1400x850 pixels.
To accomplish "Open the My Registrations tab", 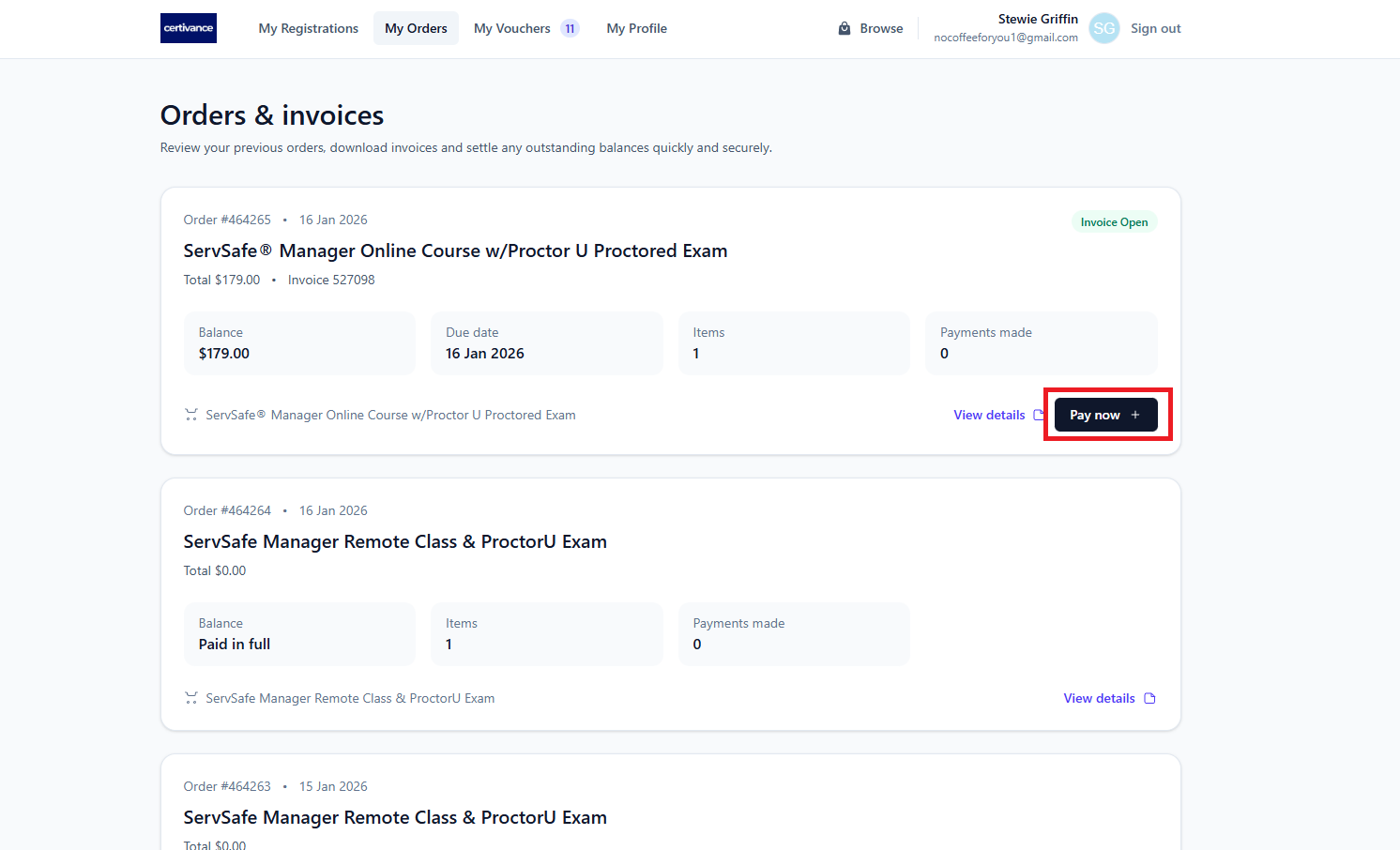I will [308, 28].
